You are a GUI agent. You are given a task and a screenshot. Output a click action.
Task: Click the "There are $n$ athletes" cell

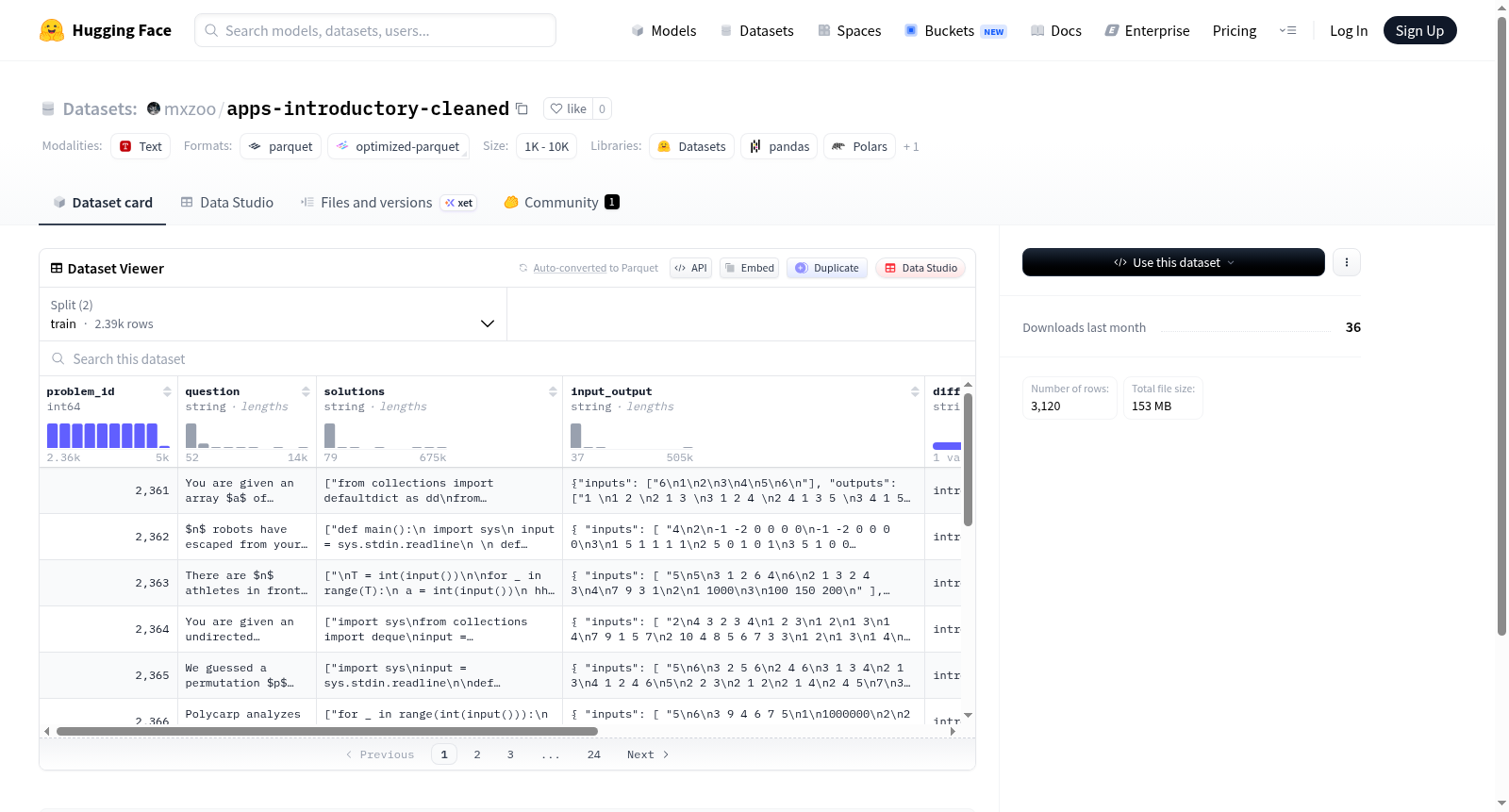[x=247, y=583]
